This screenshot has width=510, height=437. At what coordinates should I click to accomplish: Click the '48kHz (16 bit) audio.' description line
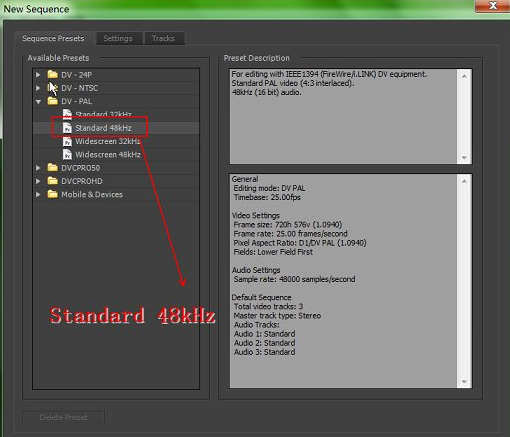267,92
